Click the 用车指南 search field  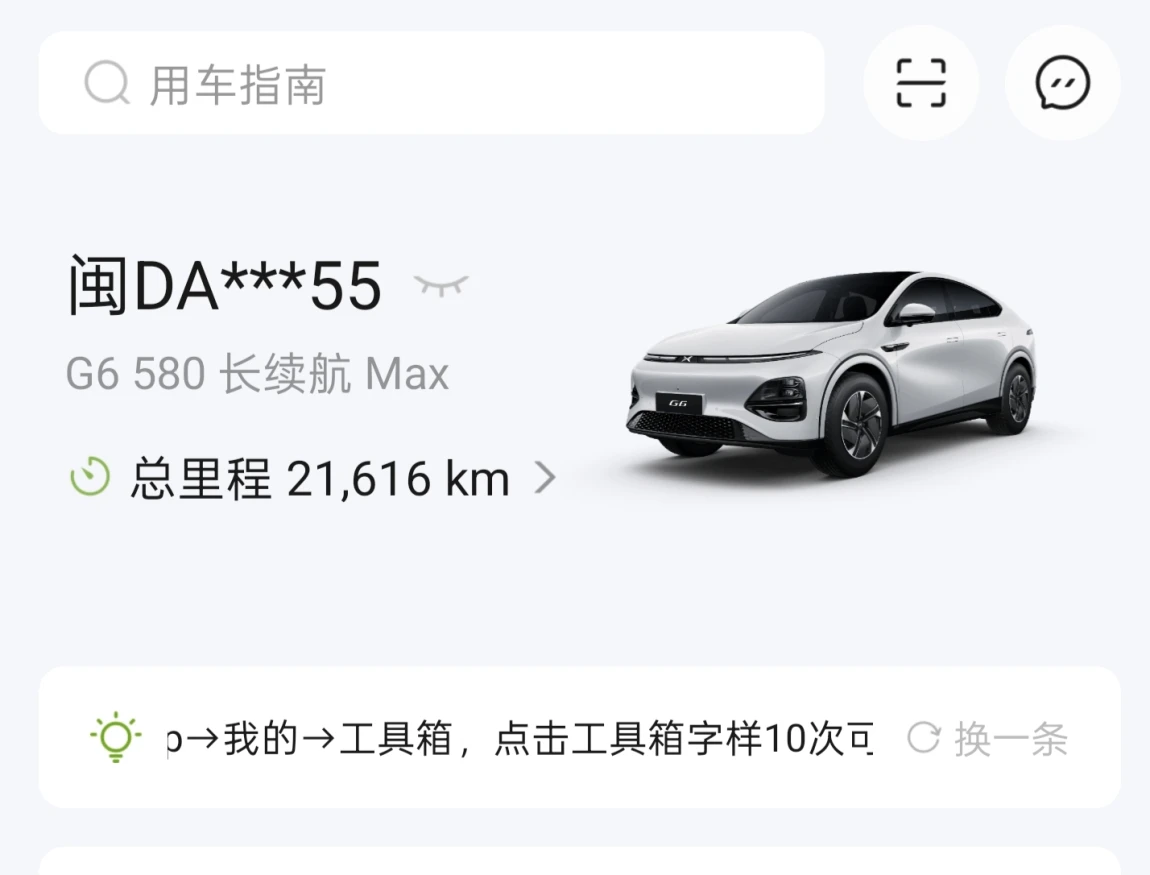point(431,83)
